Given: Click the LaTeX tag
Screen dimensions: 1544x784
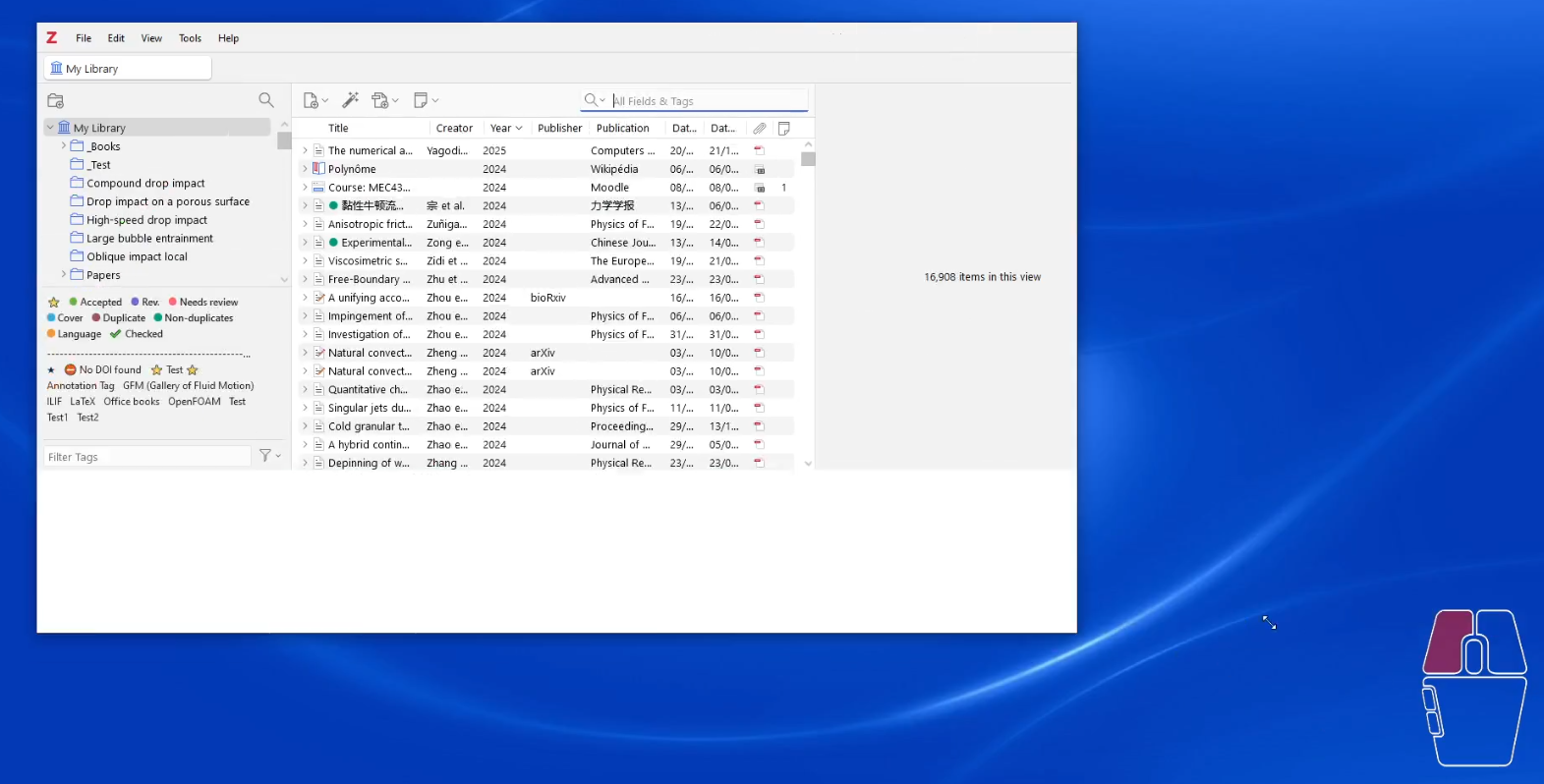Looking at the screenshot, I should coord(83,402).
